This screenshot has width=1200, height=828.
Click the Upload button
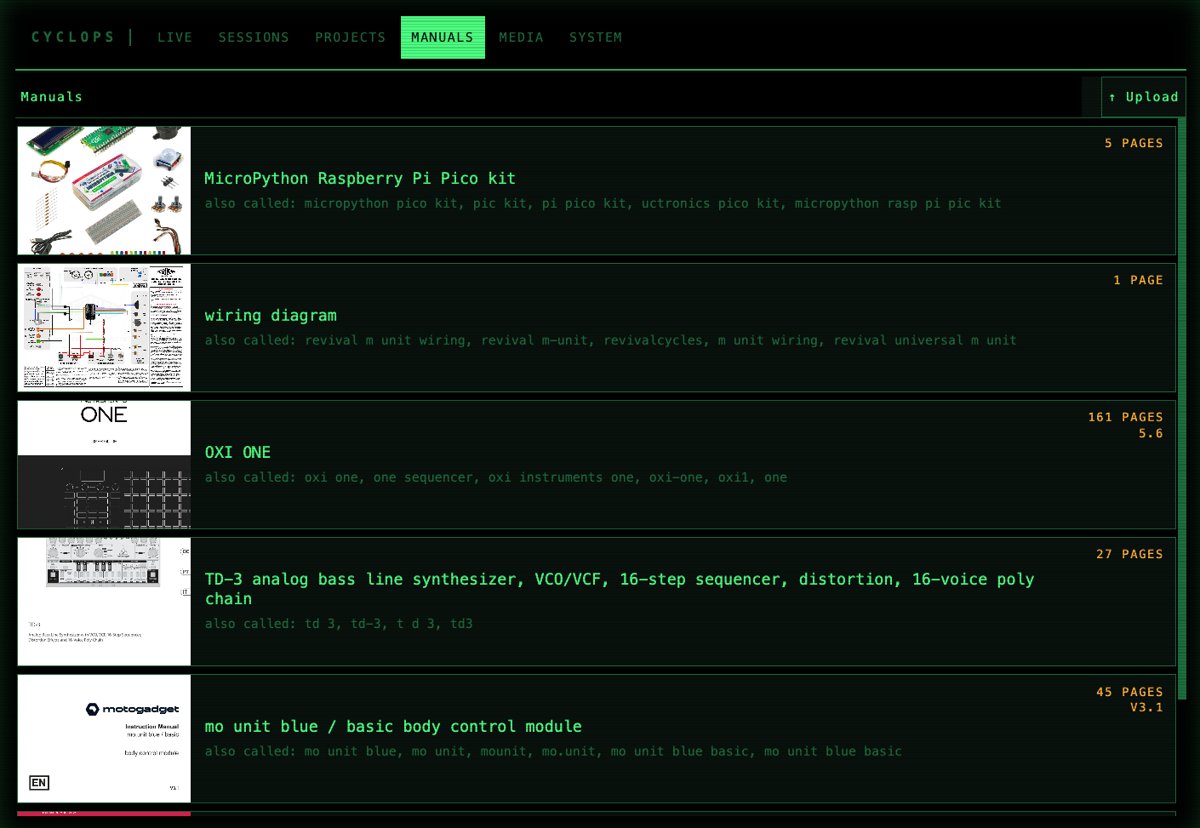pos(1143,97)
